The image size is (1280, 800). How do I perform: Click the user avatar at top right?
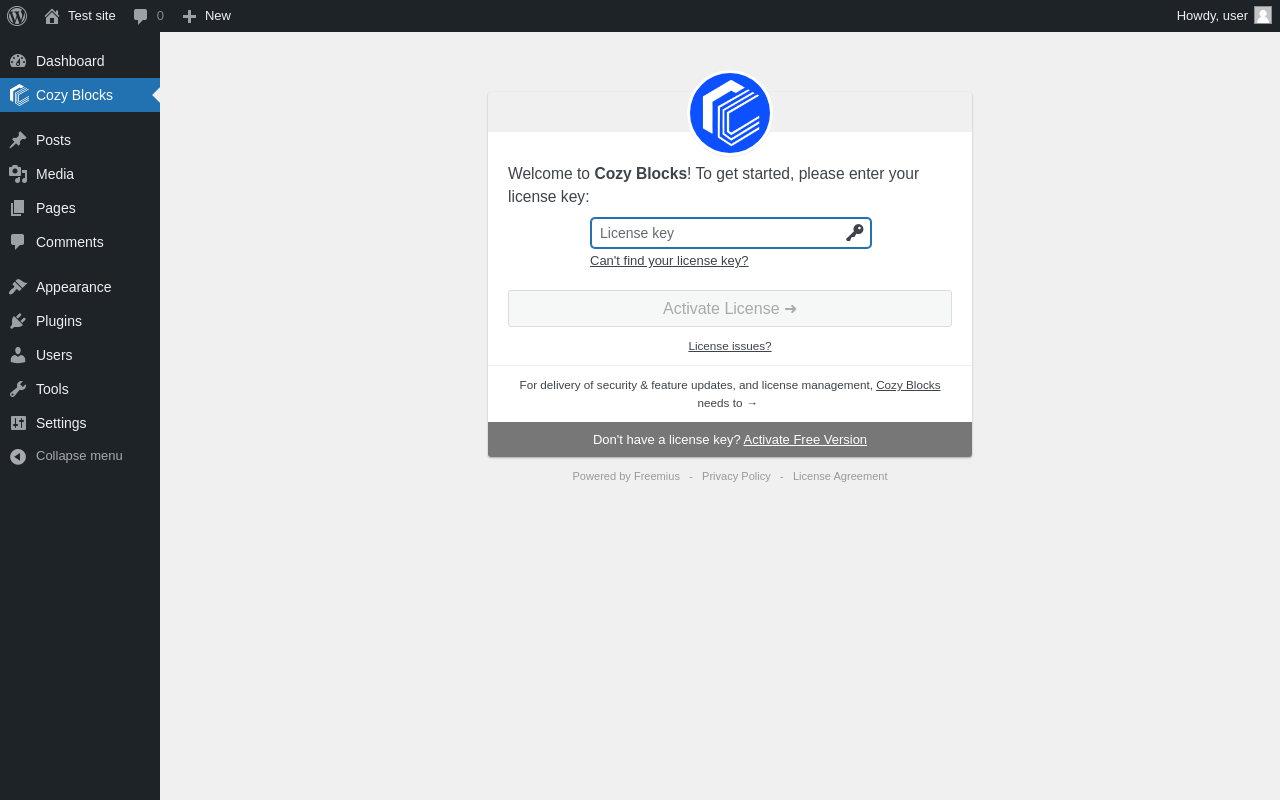[1263, 15]
